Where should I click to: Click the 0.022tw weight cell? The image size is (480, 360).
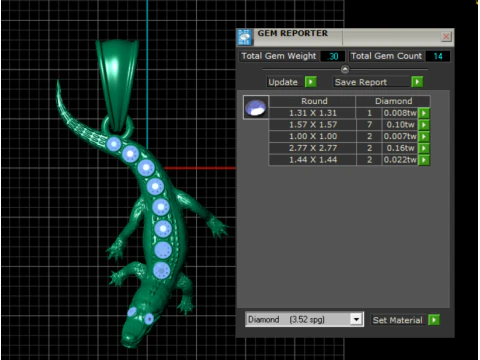400,160
